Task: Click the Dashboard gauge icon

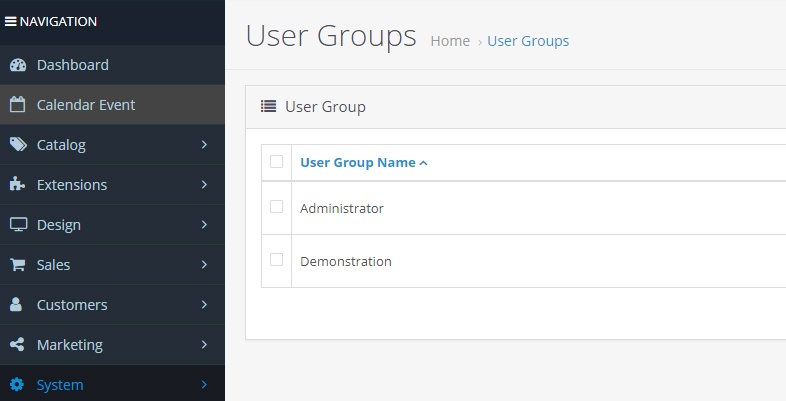Action: [17, 65]
